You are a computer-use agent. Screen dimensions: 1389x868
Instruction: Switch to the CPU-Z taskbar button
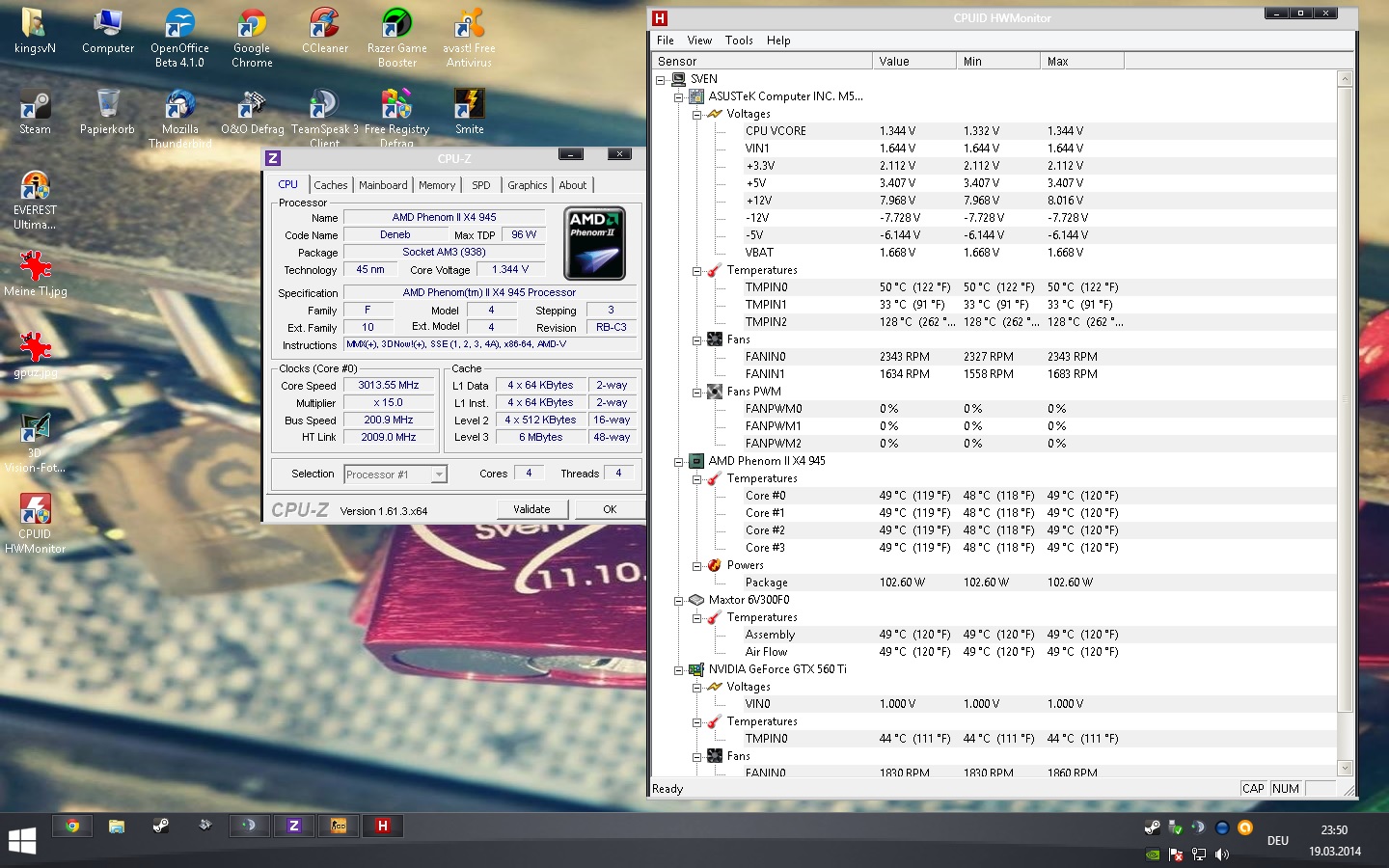pyautogui.click(x=294, y=826)
